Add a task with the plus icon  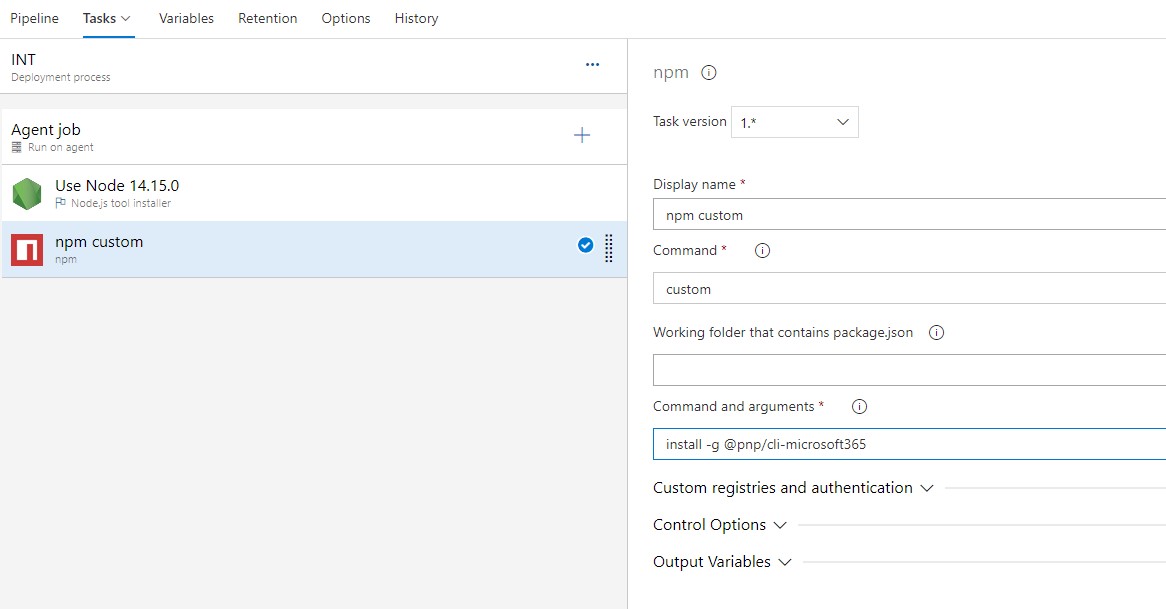point(582,135)
